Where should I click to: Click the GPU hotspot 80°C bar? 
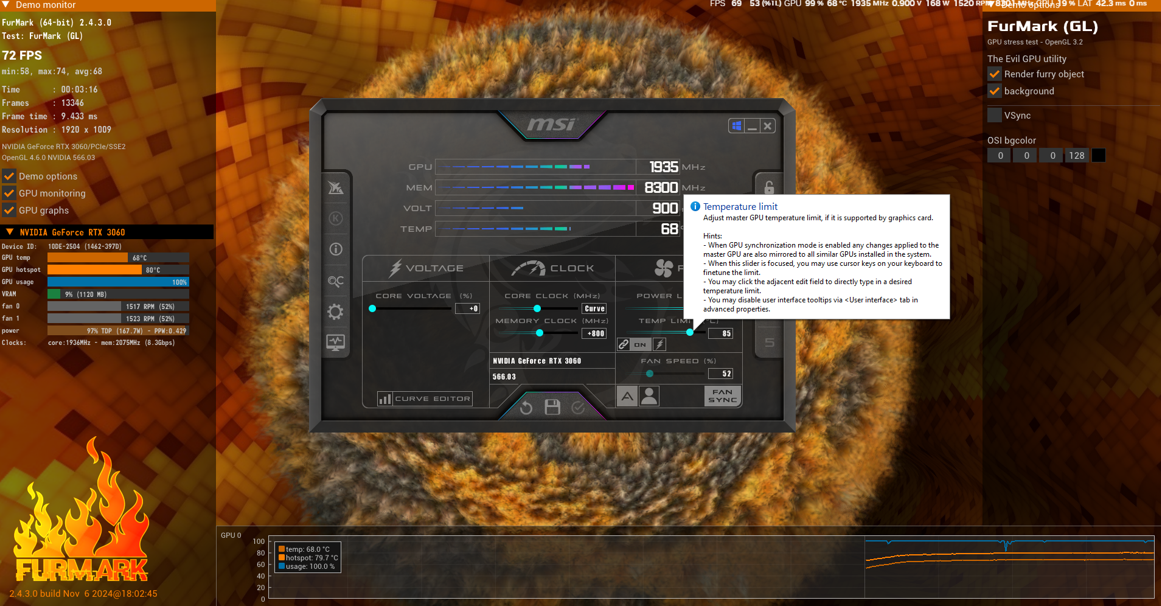(x=118, y=270)
